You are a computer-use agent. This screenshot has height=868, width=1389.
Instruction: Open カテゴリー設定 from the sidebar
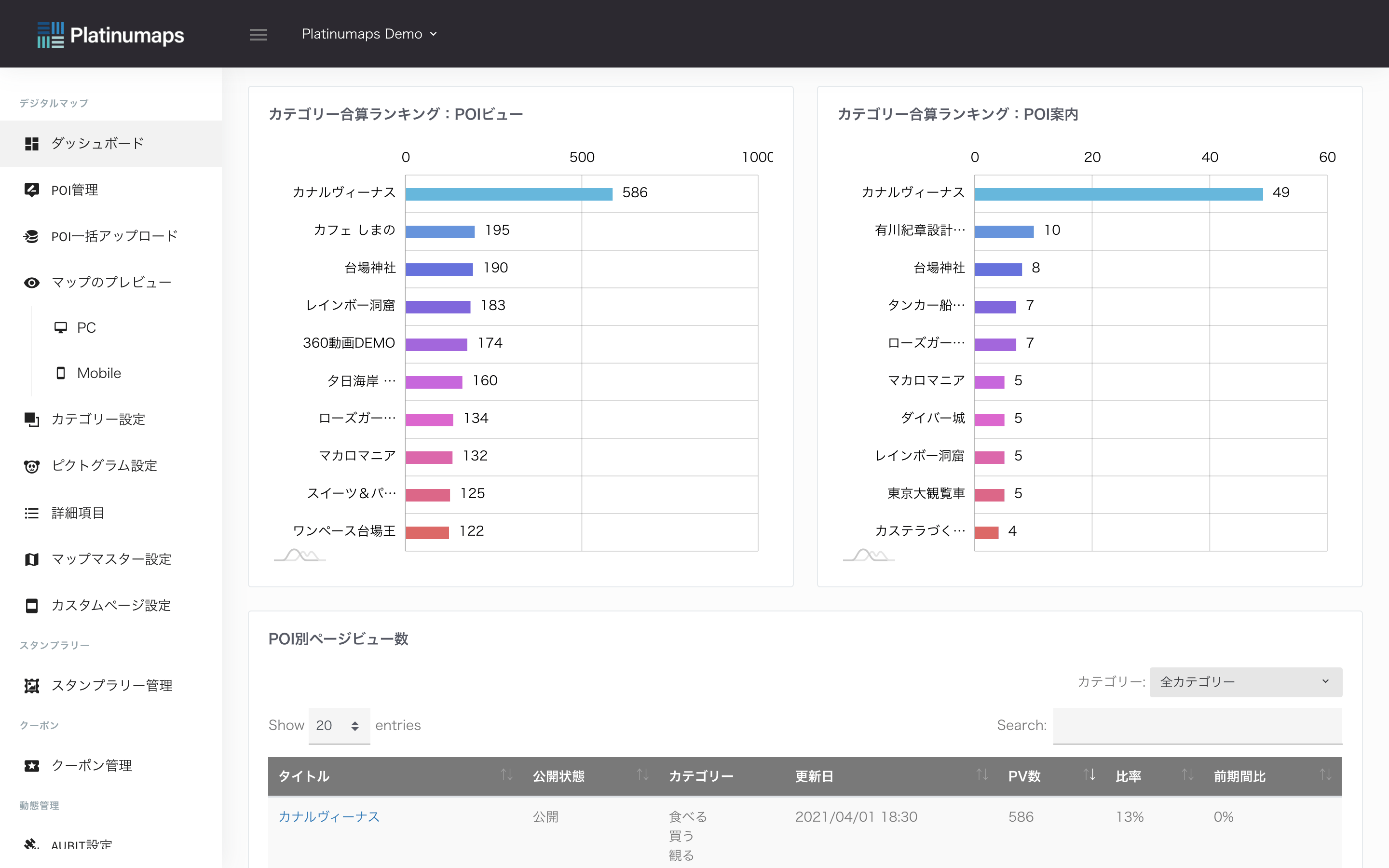(98, 420)
